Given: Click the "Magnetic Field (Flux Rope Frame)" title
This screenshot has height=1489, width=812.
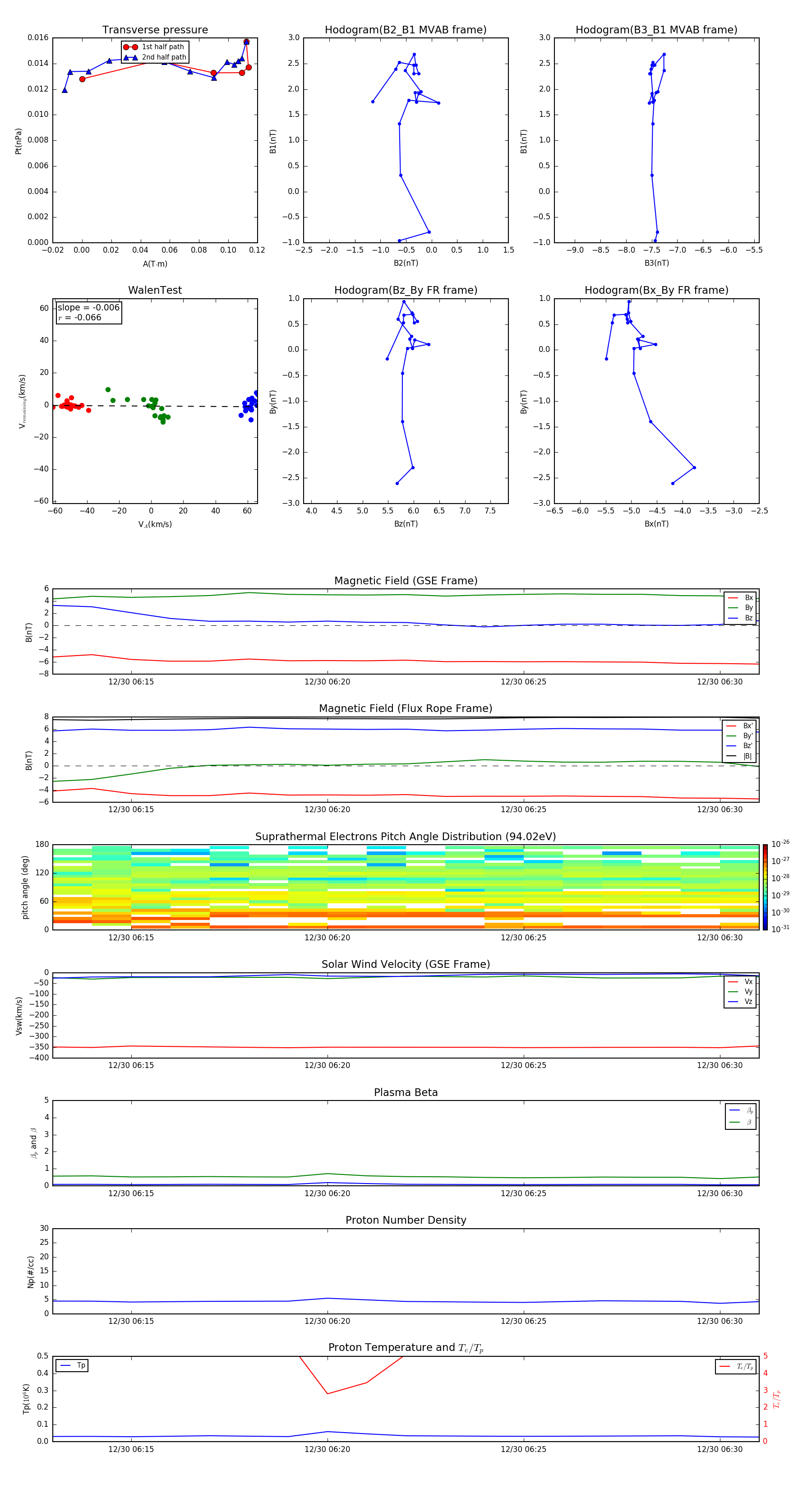Looking at the screenshot, I should [406, 709].
